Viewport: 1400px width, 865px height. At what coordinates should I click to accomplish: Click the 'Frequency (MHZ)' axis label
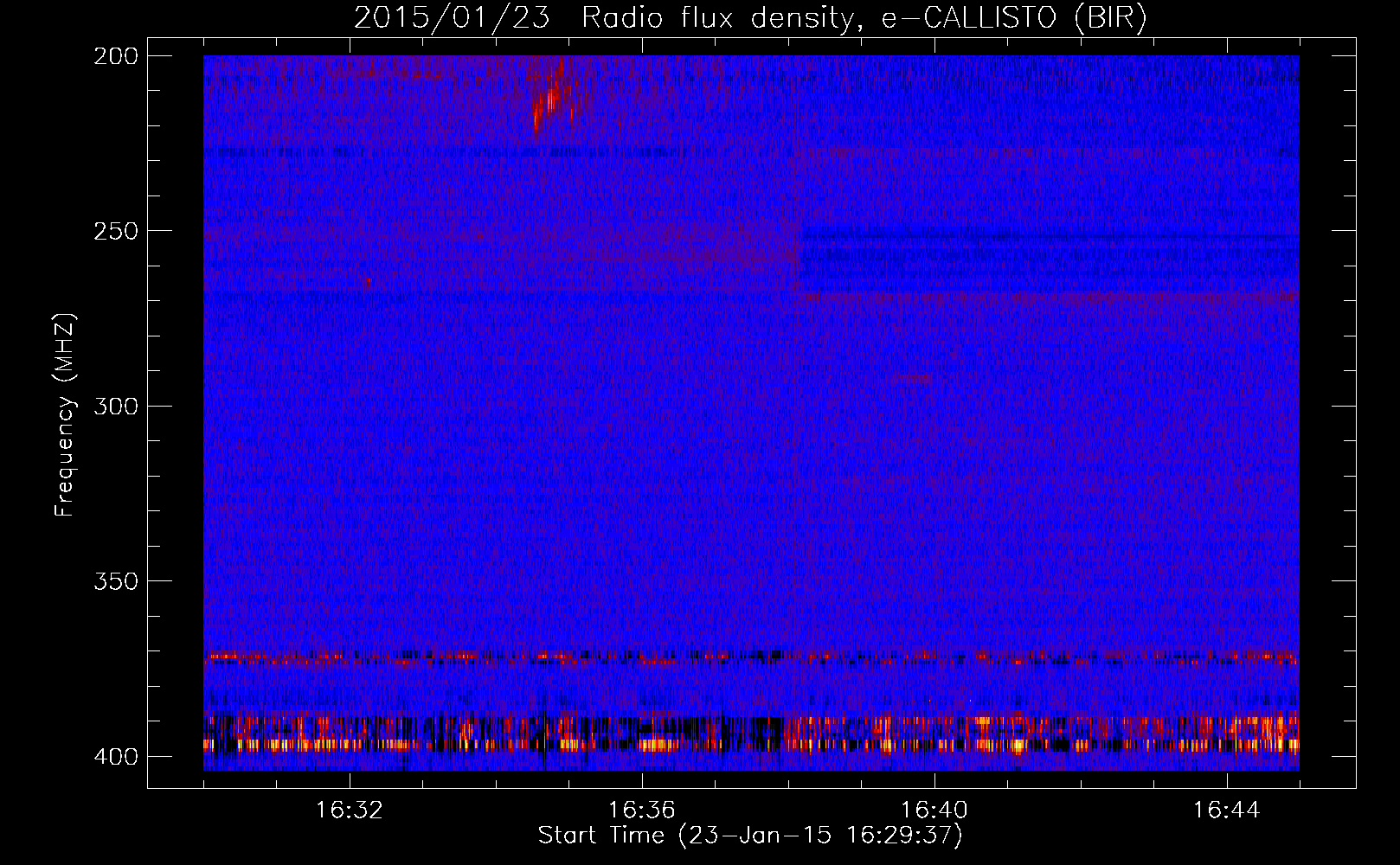66,414
